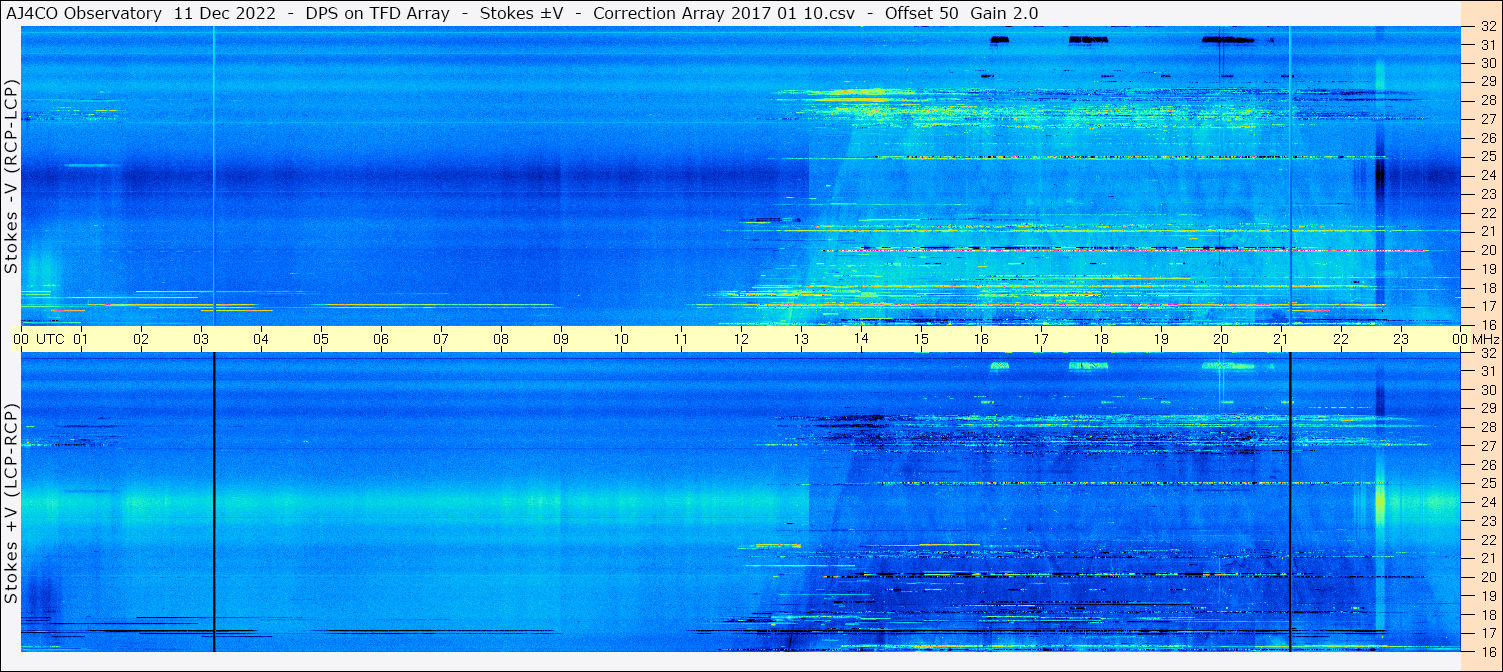The image size is (1503, 672).
Task: Select hour marker 11 on the time axis
Action: tap(681, 339)
